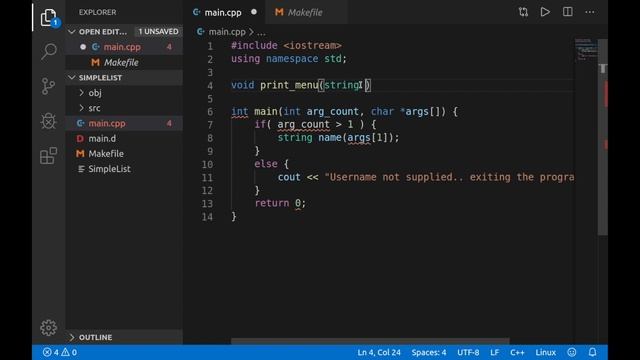Open the Debug view icon

pos(49,121)
